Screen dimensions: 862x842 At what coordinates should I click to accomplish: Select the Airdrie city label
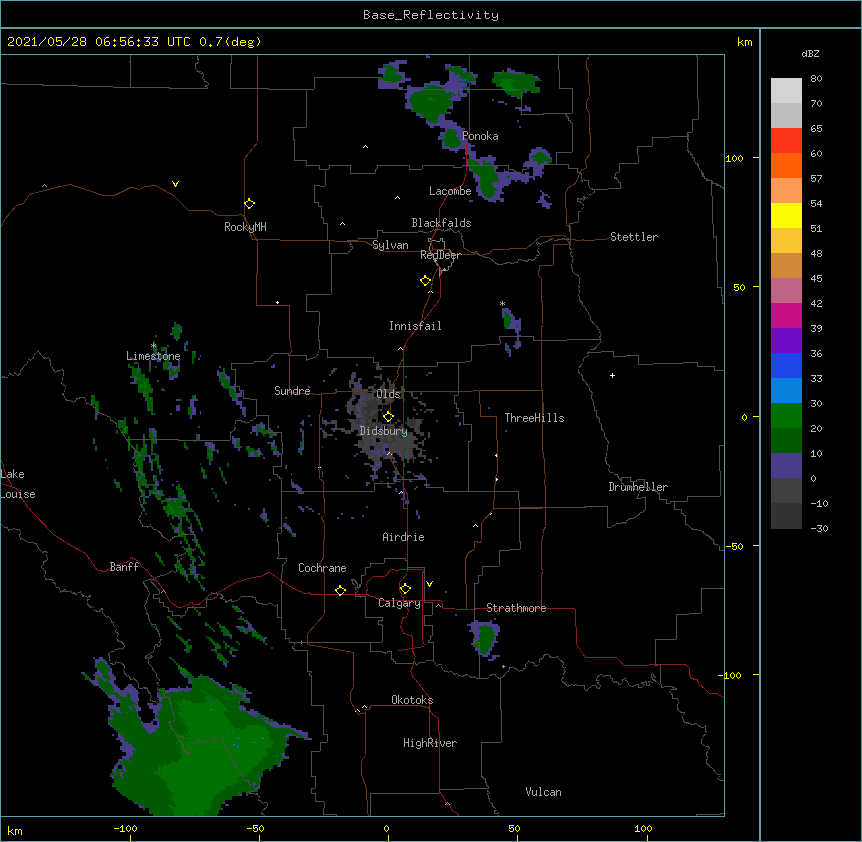coord(404,537)
